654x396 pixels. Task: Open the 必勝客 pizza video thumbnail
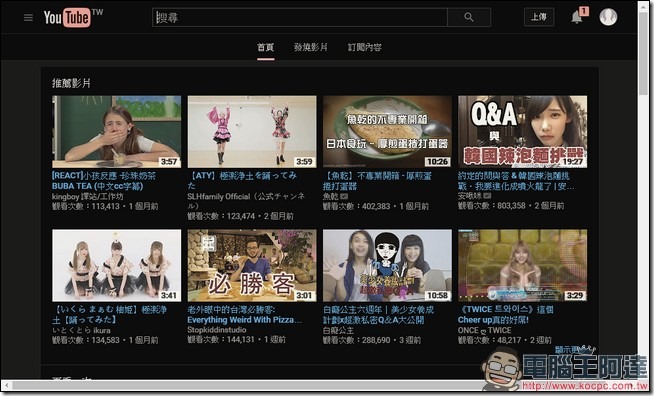click(x=252, y=265)
